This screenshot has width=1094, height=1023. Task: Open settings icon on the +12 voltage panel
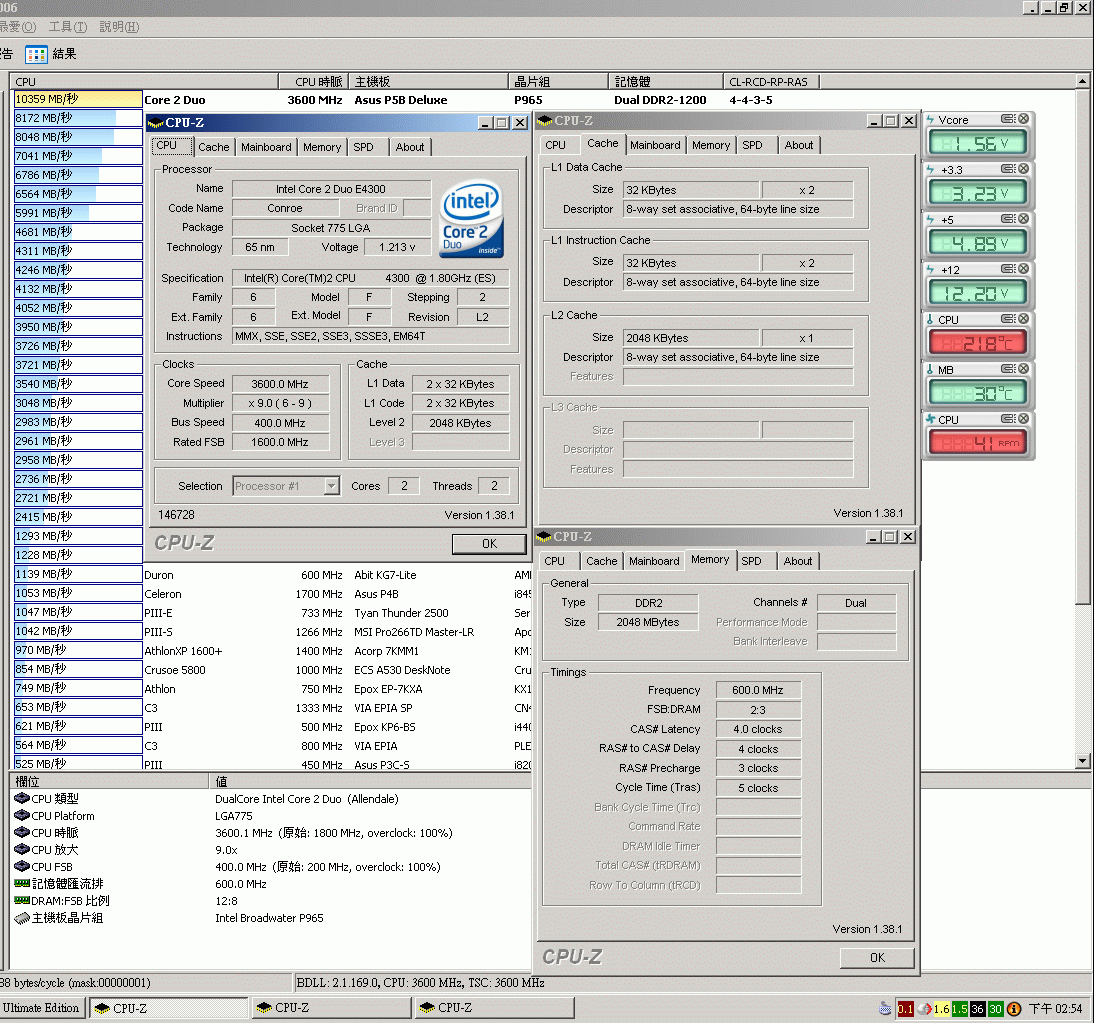[x=1007, y=269]
